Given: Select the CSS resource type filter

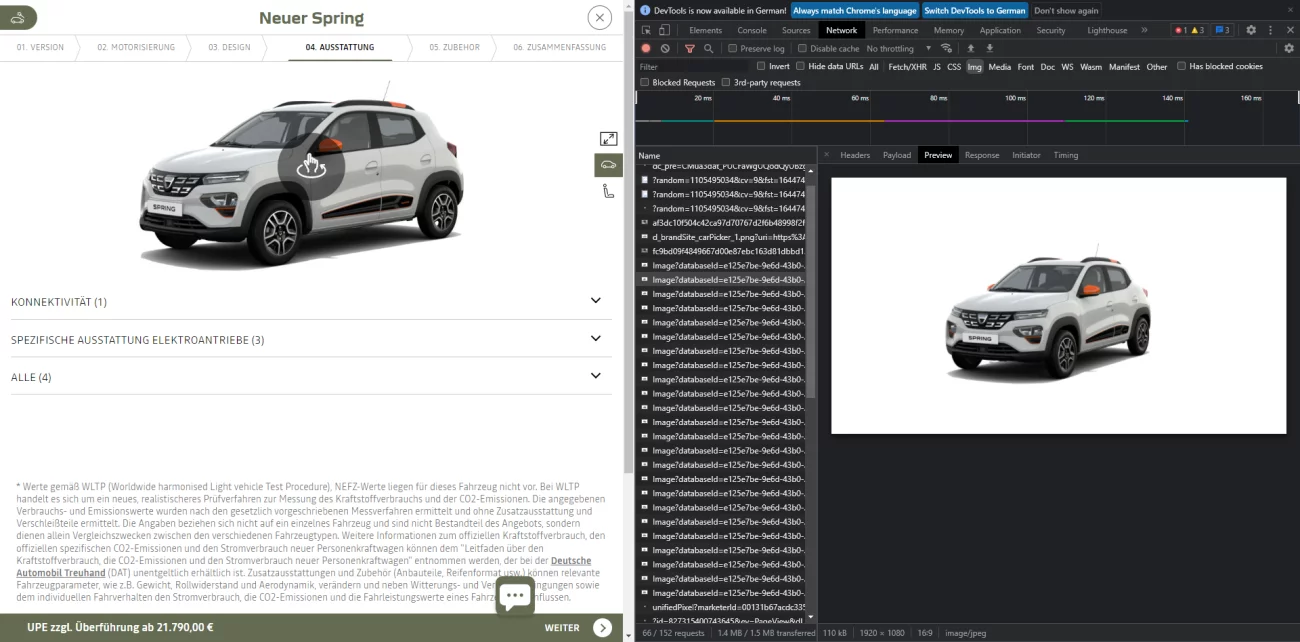Looking at the screenshot, I should (x=954, y=67).
